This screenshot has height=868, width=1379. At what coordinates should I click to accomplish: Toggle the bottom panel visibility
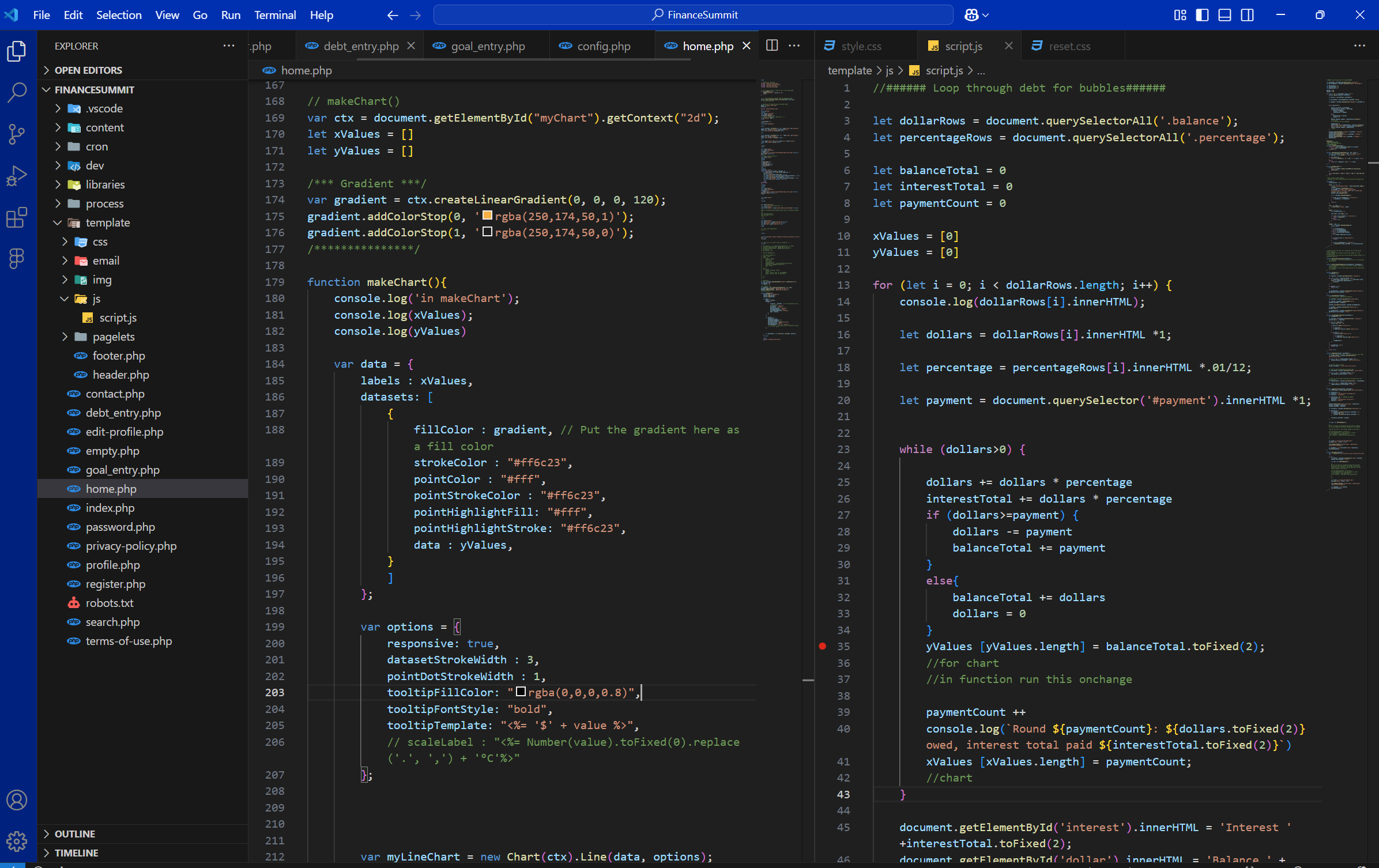[x=1224, y=15]
